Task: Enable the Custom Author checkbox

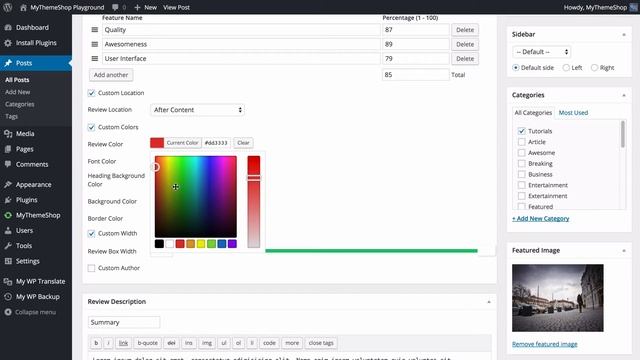Action: coord(91,268)
